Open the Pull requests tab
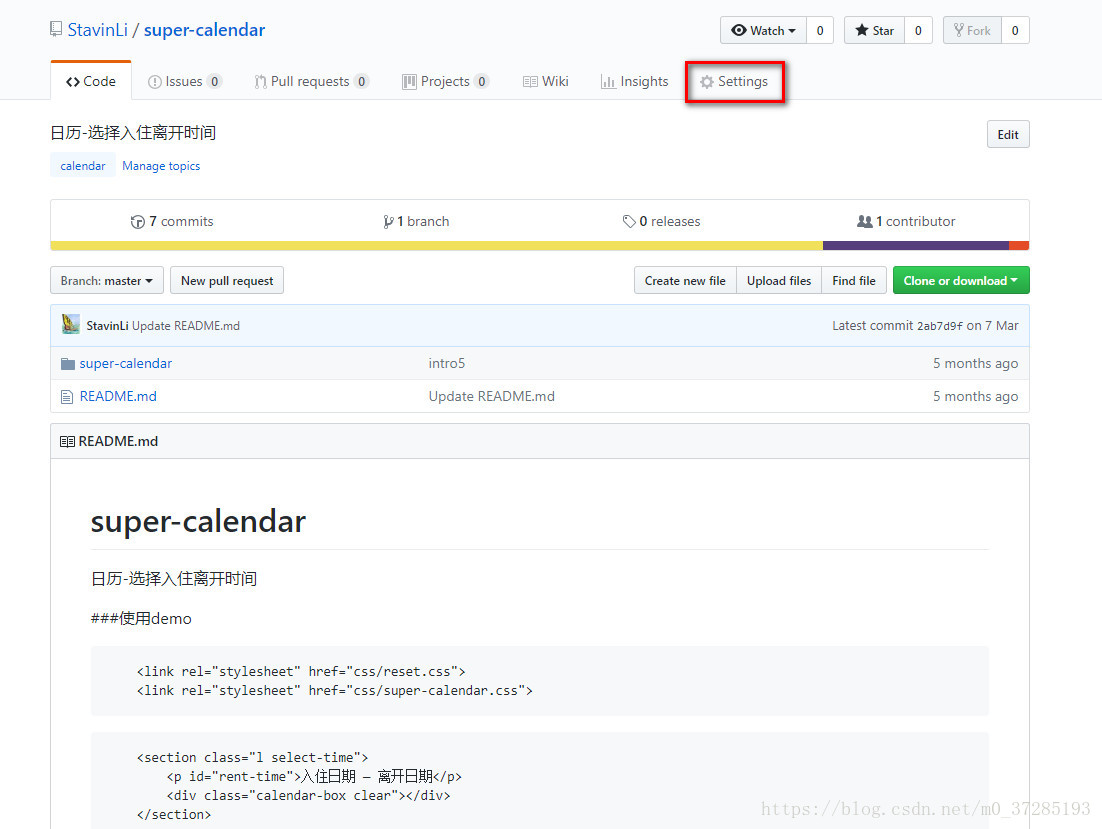Viewport: 1102px width, 829px height. (311, 81)
